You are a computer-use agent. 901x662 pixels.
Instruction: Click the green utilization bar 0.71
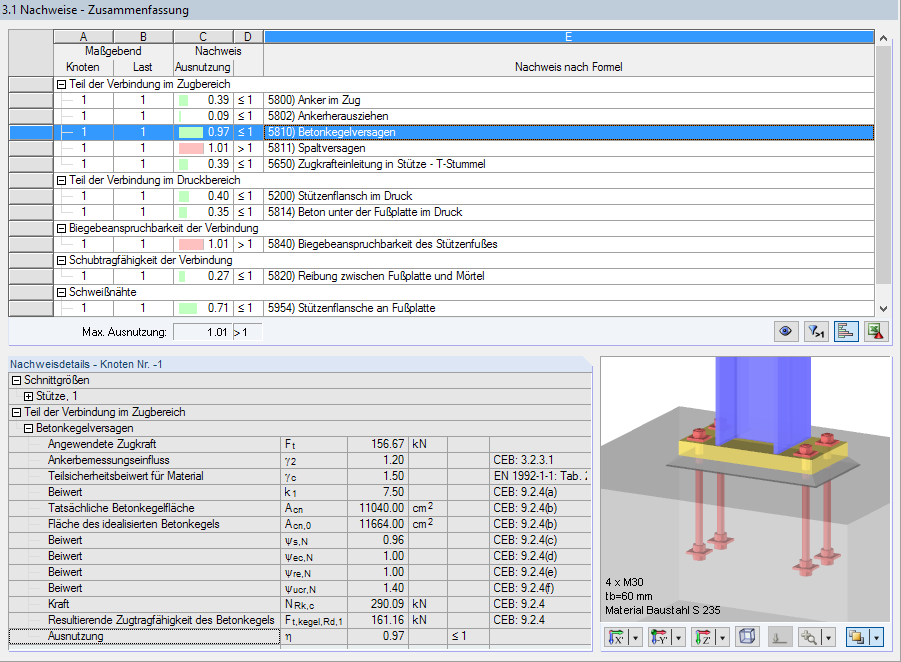188,309
